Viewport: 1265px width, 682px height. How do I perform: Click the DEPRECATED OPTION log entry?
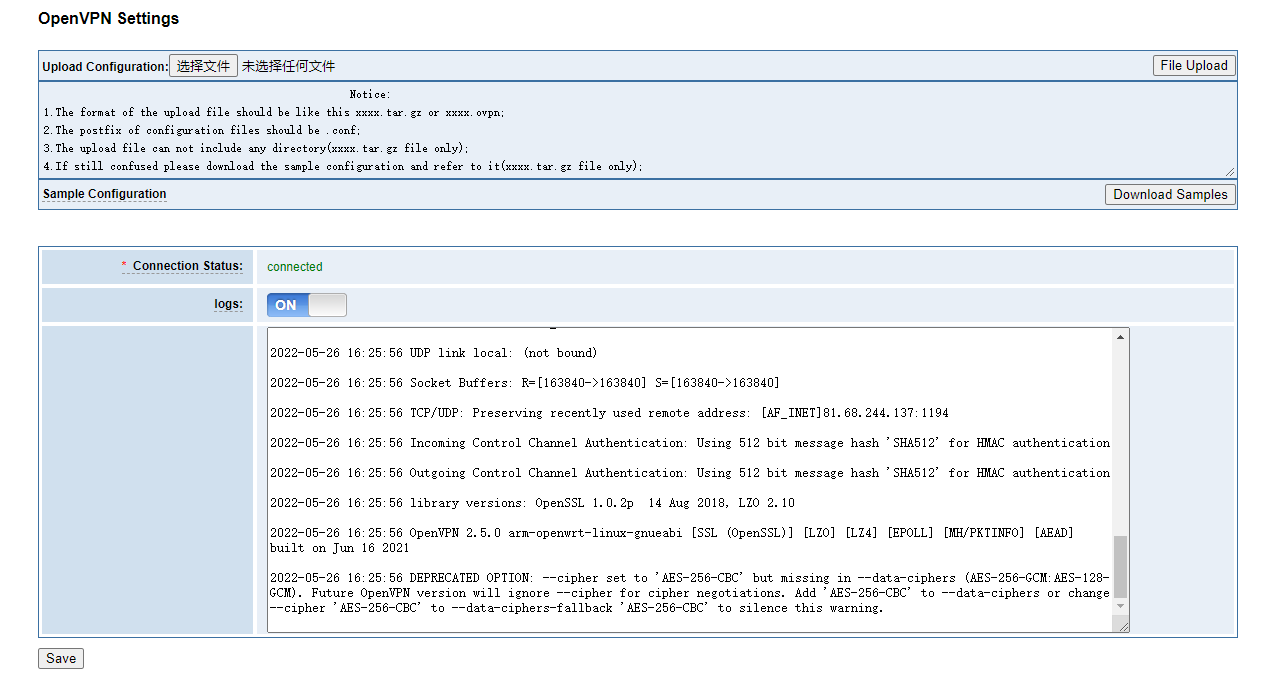[x=689, y=593]
